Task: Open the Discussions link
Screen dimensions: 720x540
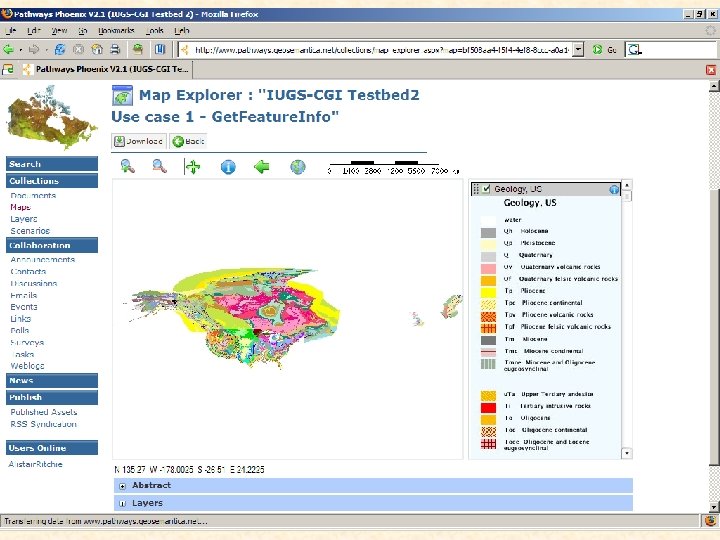Action: coord(34,283)
